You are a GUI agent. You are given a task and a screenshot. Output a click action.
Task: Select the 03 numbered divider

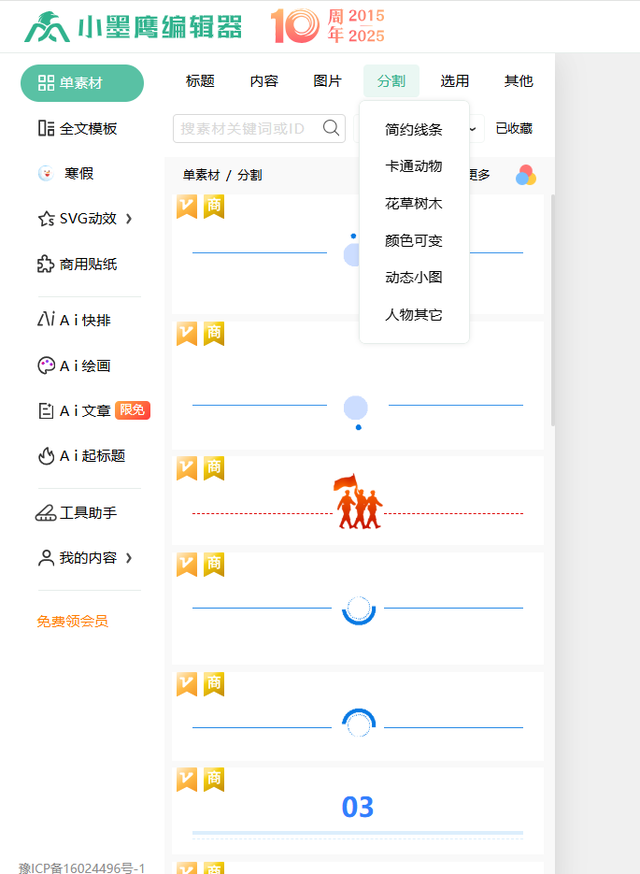click(357, 810)
